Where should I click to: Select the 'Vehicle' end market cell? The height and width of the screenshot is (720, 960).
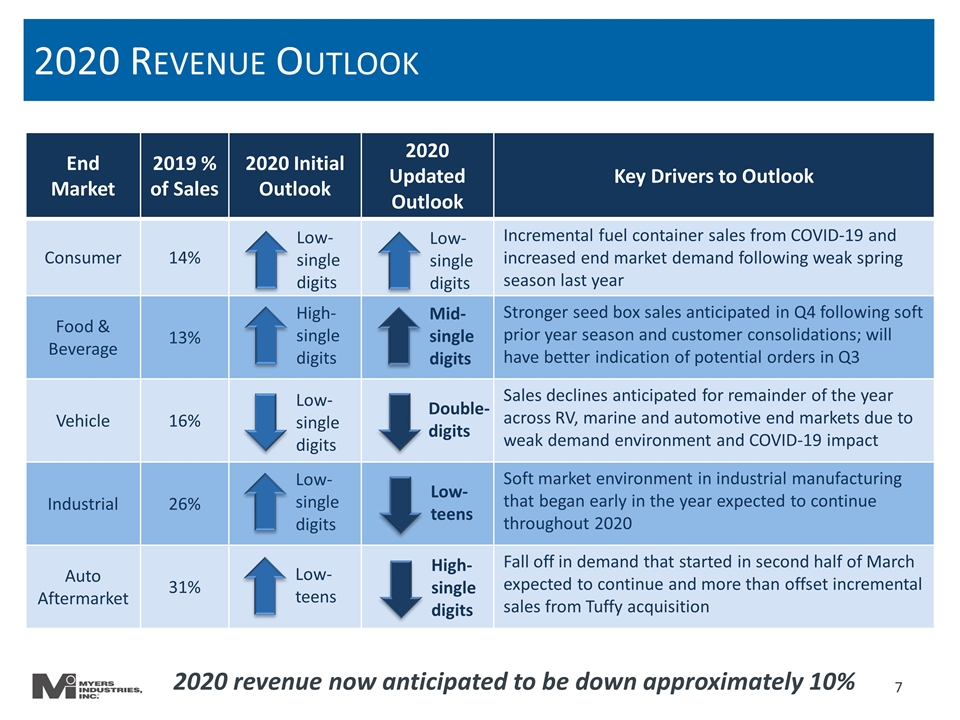click(x=83, y=421)
